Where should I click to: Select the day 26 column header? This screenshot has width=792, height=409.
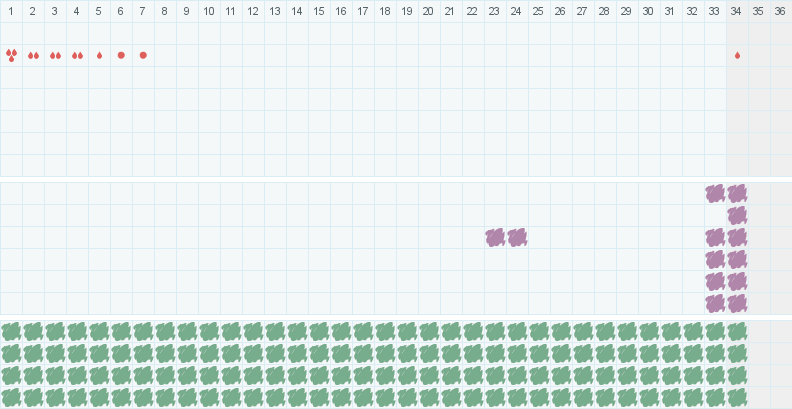[561, 11]
